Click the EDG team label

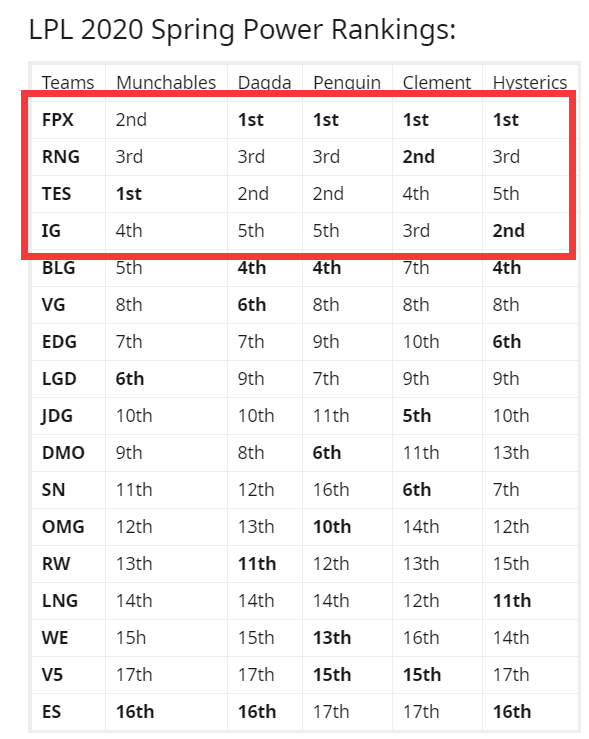[59, 342]
